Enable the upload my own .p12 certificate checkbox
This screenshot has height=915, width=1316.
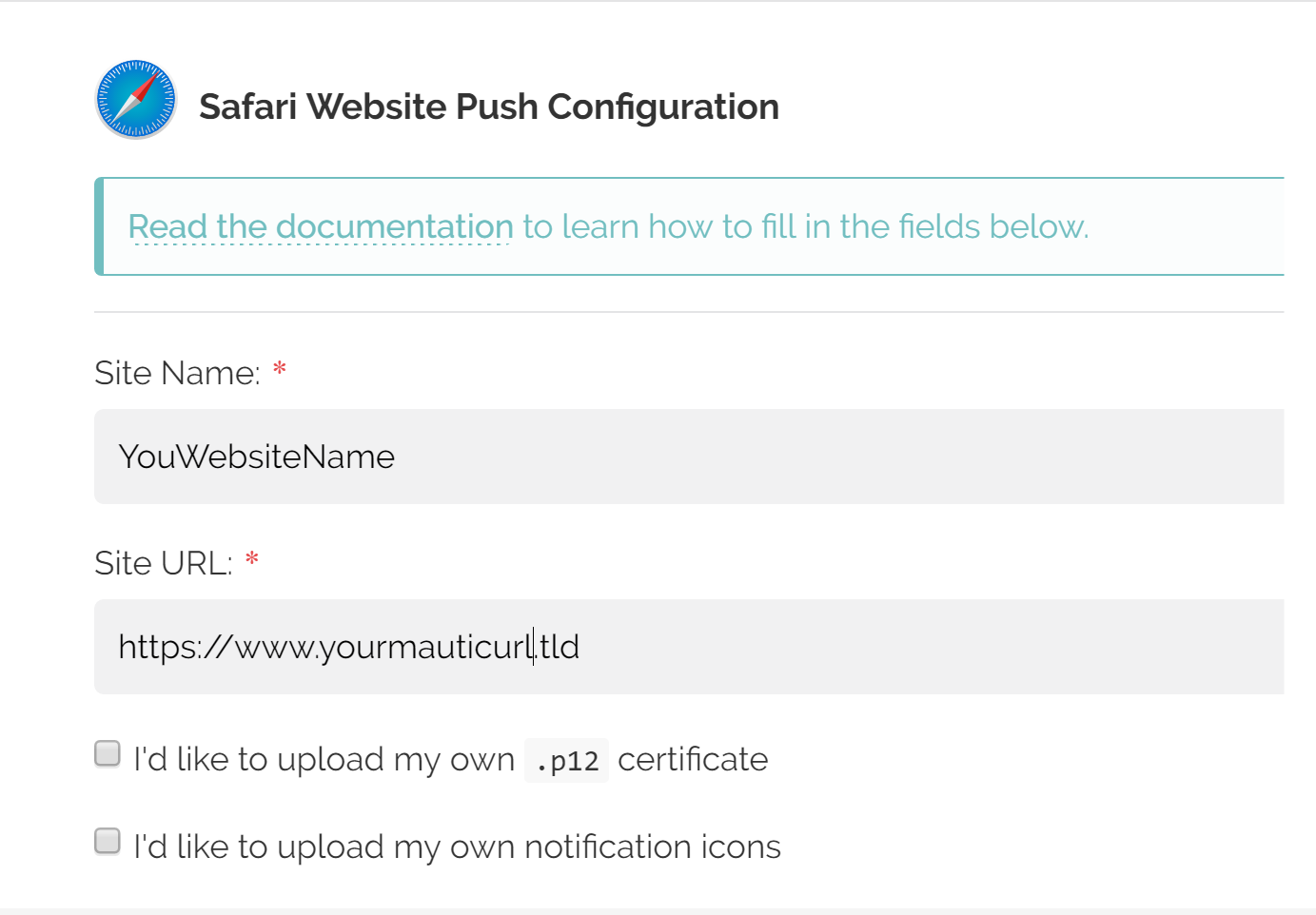pos(108,754)
